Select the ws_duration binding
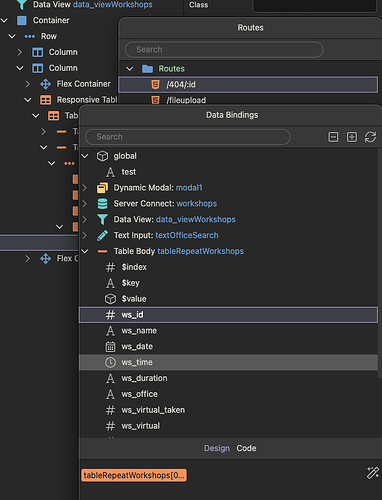The height and width of the screenshot is (500, 382). (228, 378)
